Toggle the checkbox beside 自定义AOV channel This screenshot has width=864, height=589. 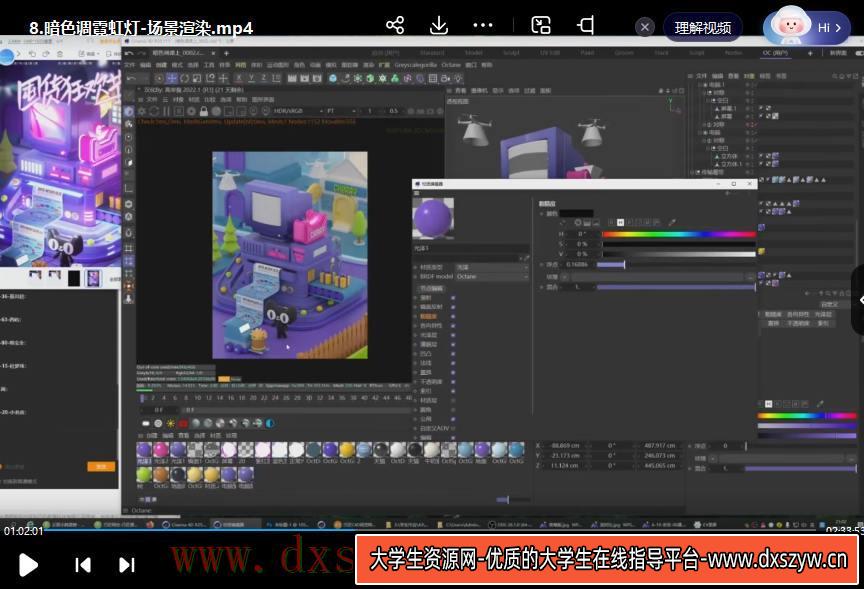tap(453, 428)
